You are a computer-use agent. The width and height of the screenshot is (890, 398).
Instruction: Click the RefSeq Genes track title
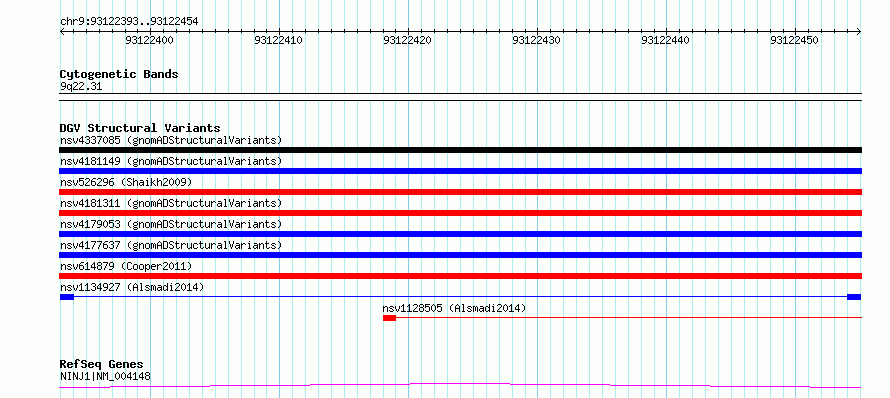pos(101,364)
